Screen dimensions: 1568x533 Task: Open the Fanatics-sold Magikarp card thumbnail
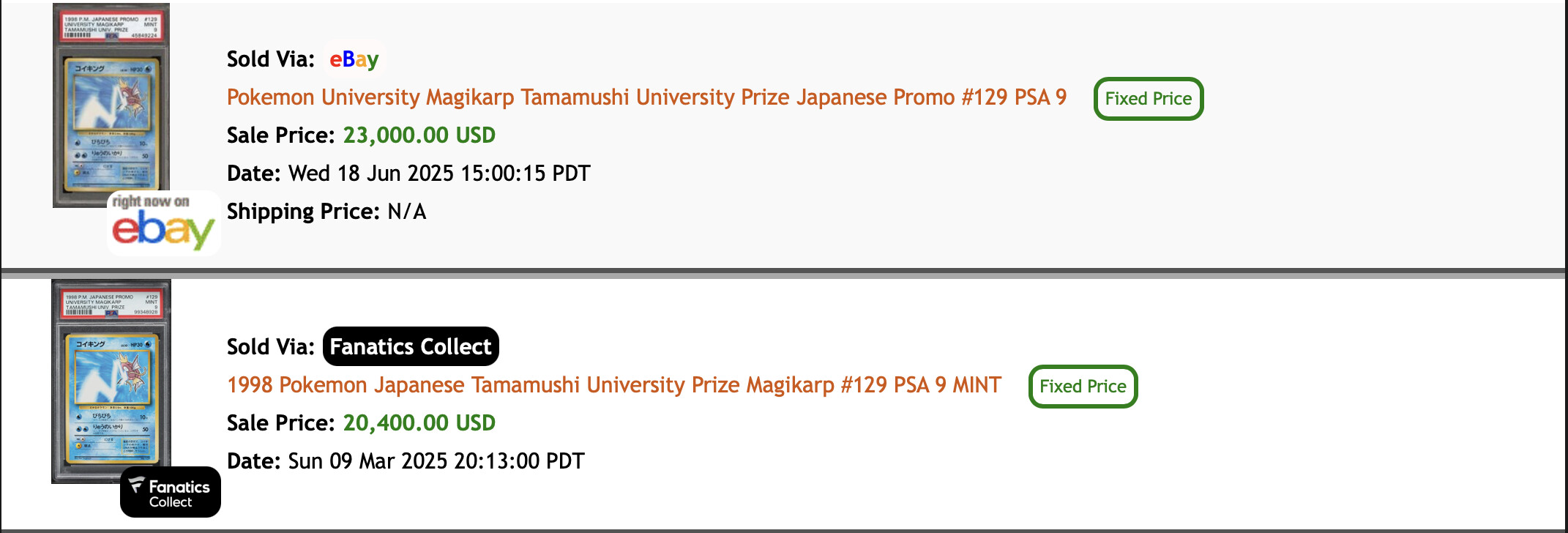point(111,381)
